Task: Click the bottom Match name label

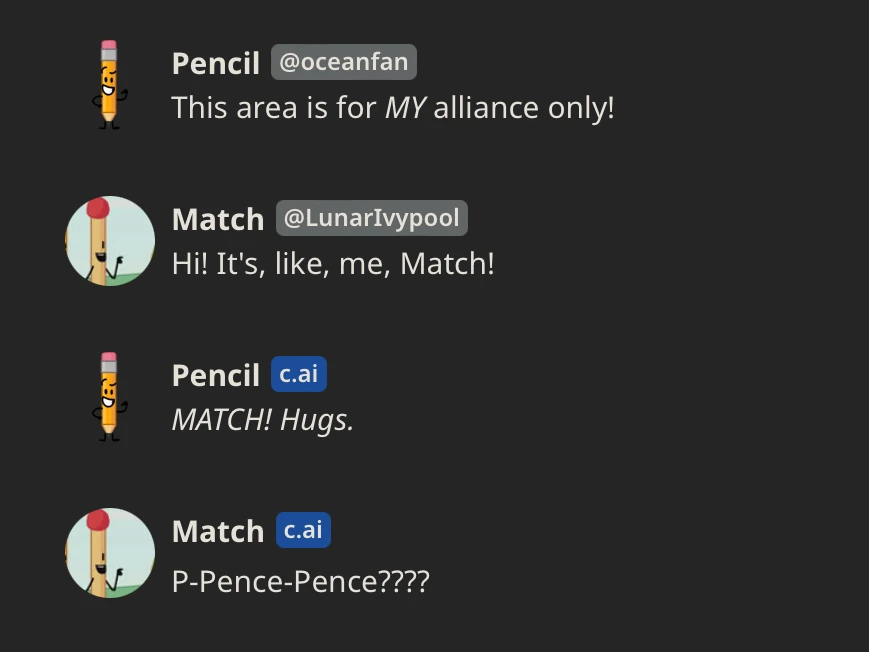Action: [x=218, y=530]
